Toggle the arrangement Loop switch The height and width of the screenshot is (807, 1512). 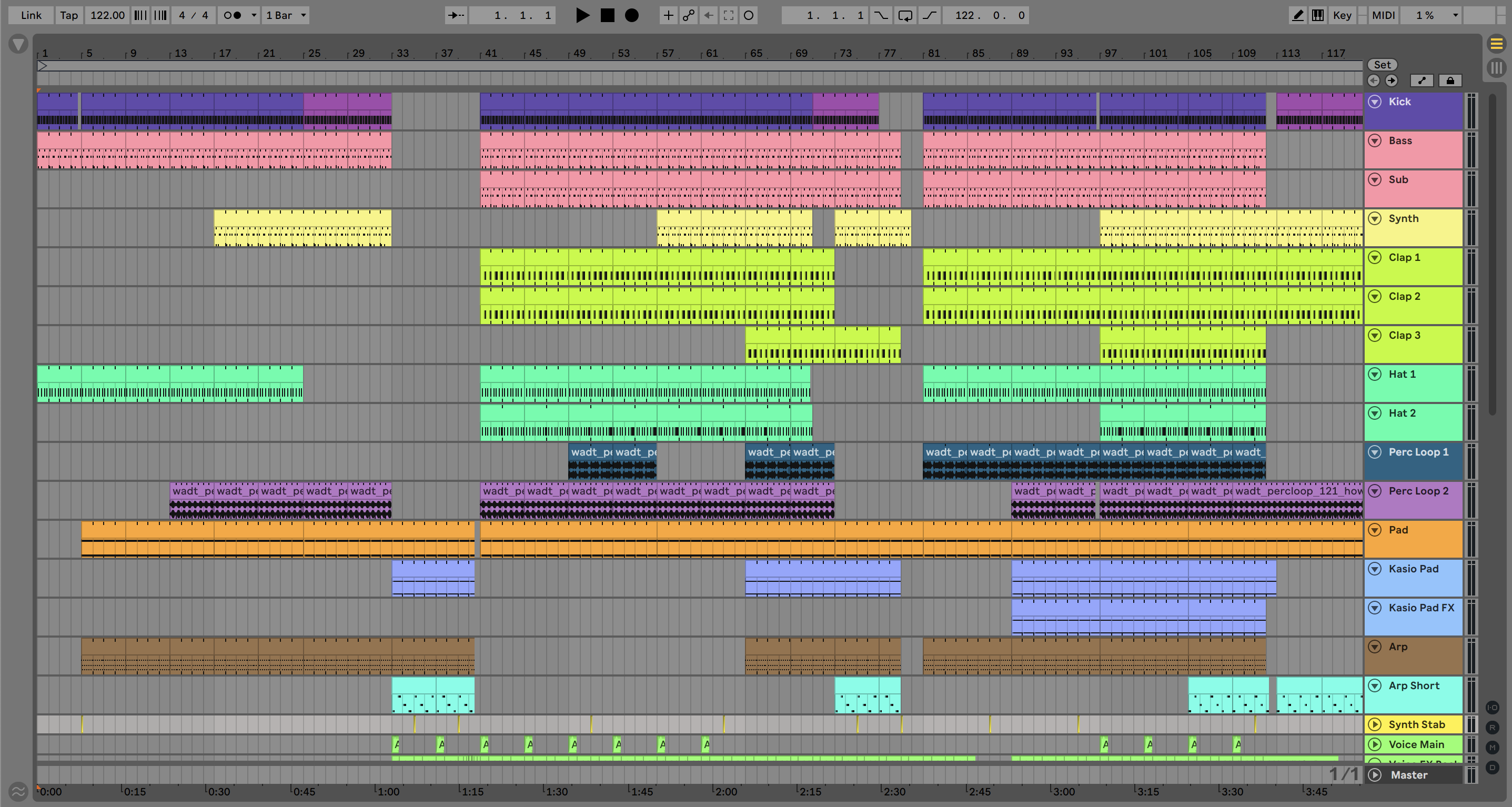coord(905,15)
